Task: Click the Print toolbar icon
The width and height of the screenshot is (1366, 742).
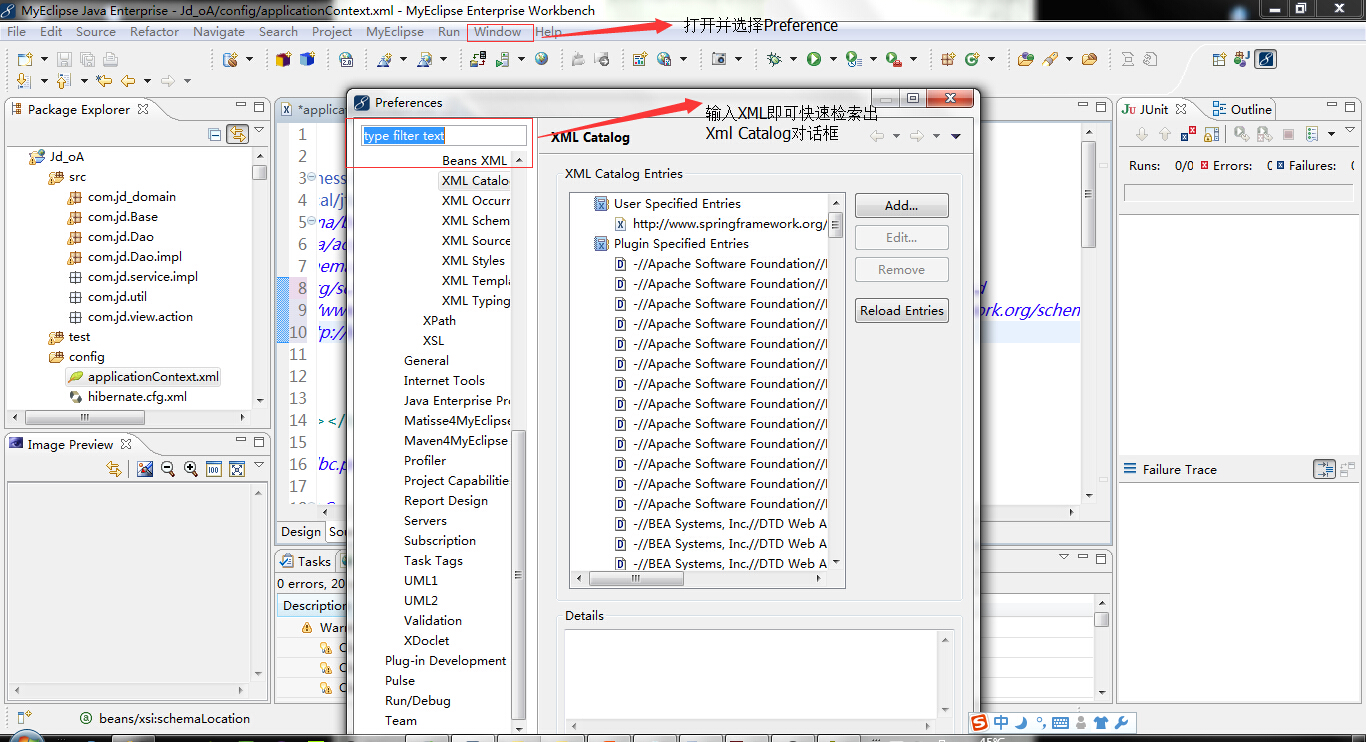Action: click(109, 60)
